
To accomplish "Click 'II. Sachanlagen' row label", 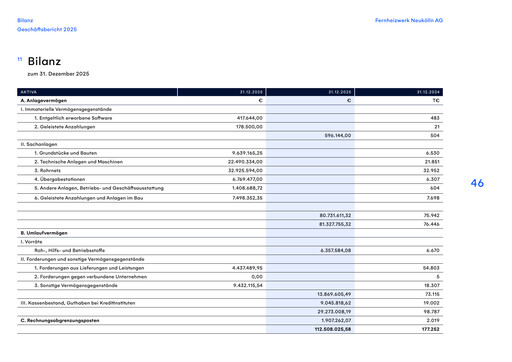I will 39,144.
